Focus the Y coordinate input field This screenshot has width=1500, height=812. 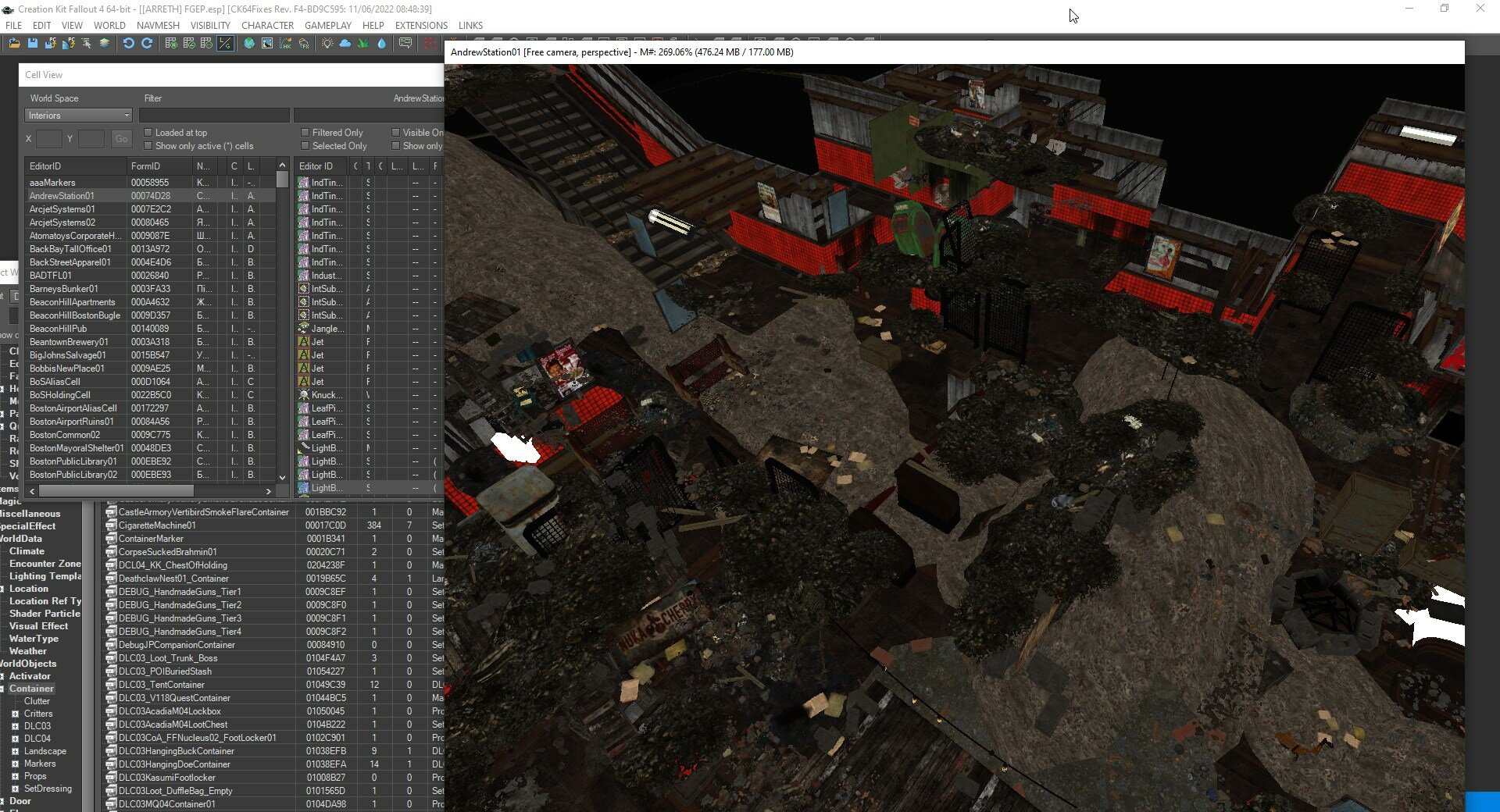[91, 139]
